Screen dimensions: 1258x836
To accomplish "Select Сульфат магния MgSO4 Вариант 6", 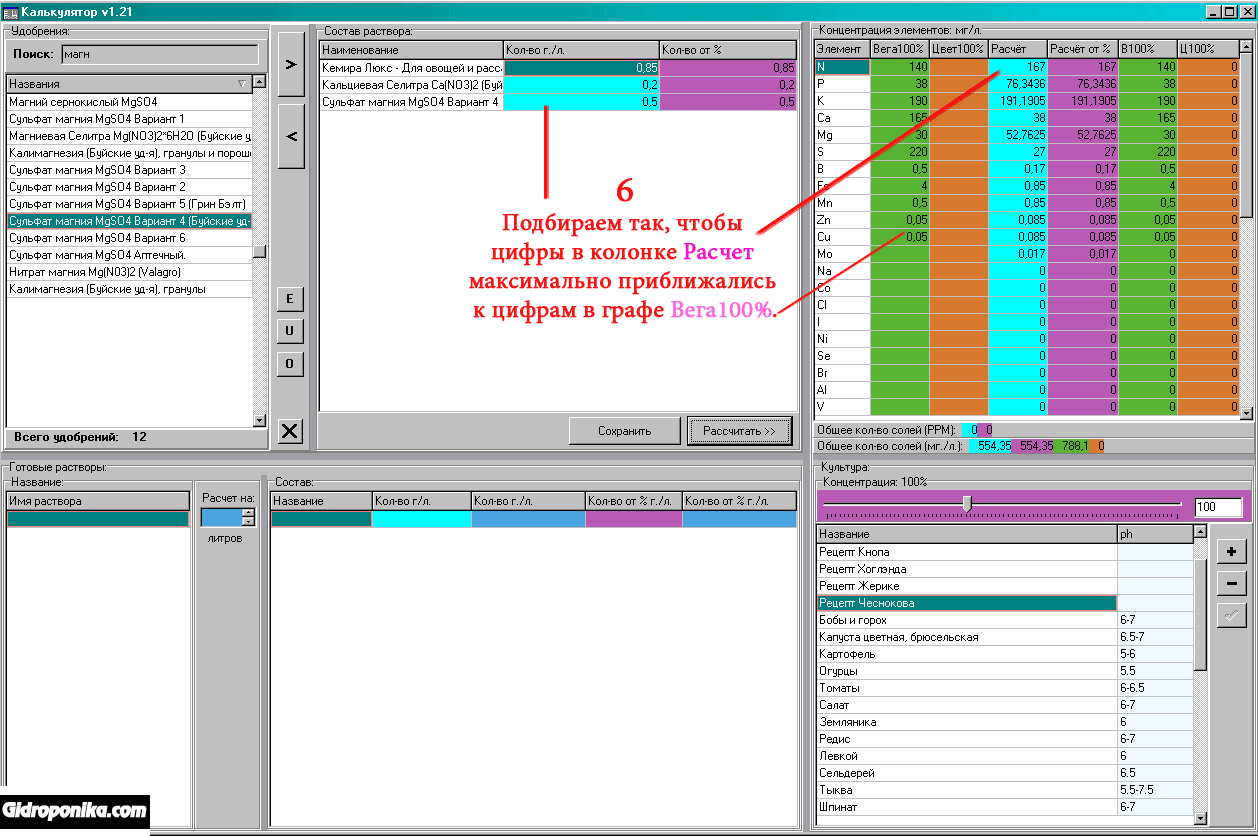I will coord(129,238).
